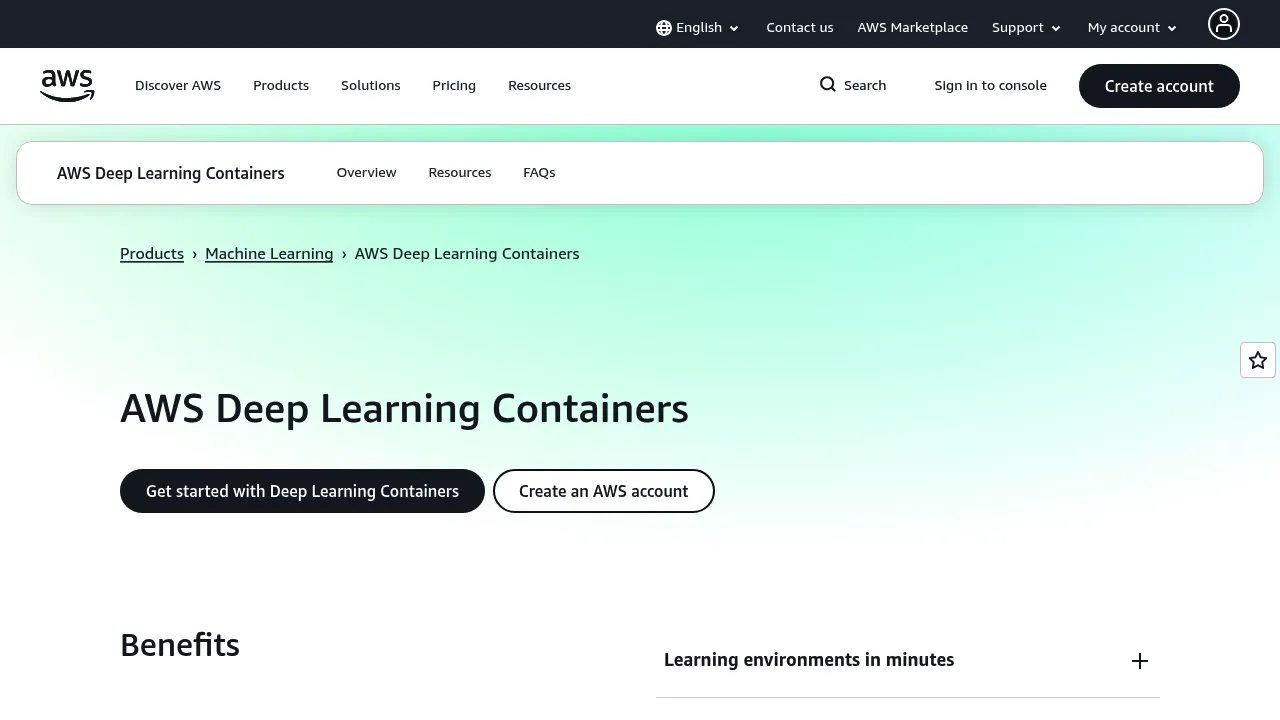Open the Discover AWS menu

pyautogui.click(x=178, y=86)
